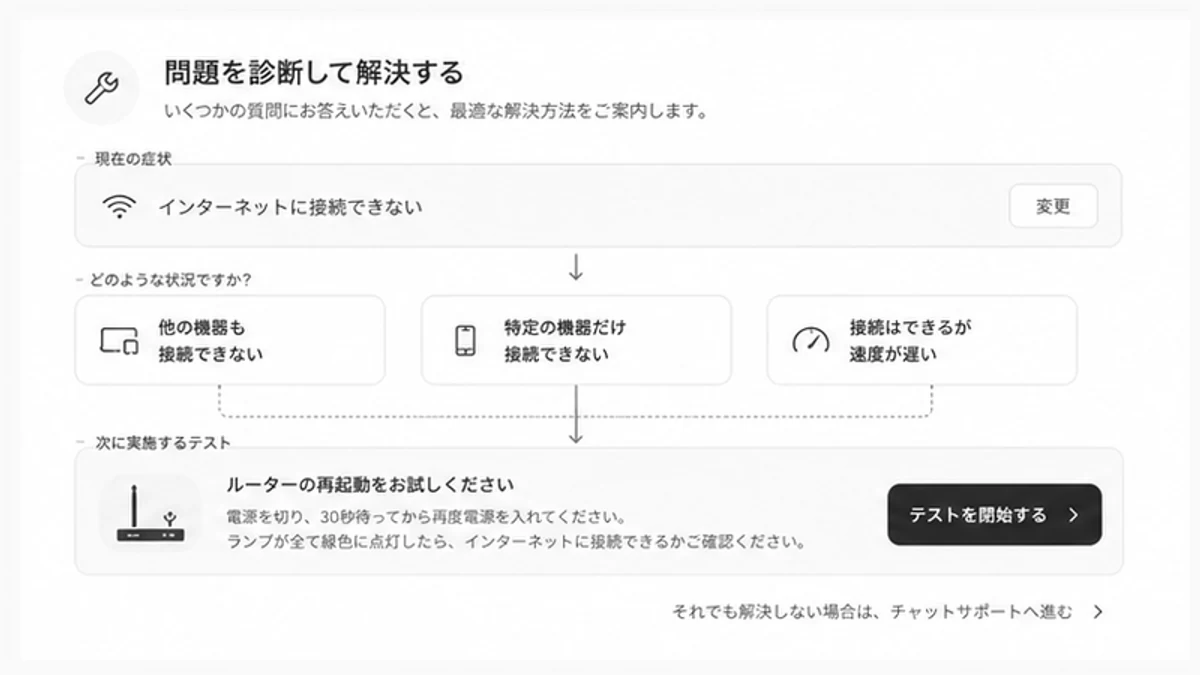Select 特定の機器だけ接続できない option
Viewport: 1200px width, 675px height.
(576, 340)
